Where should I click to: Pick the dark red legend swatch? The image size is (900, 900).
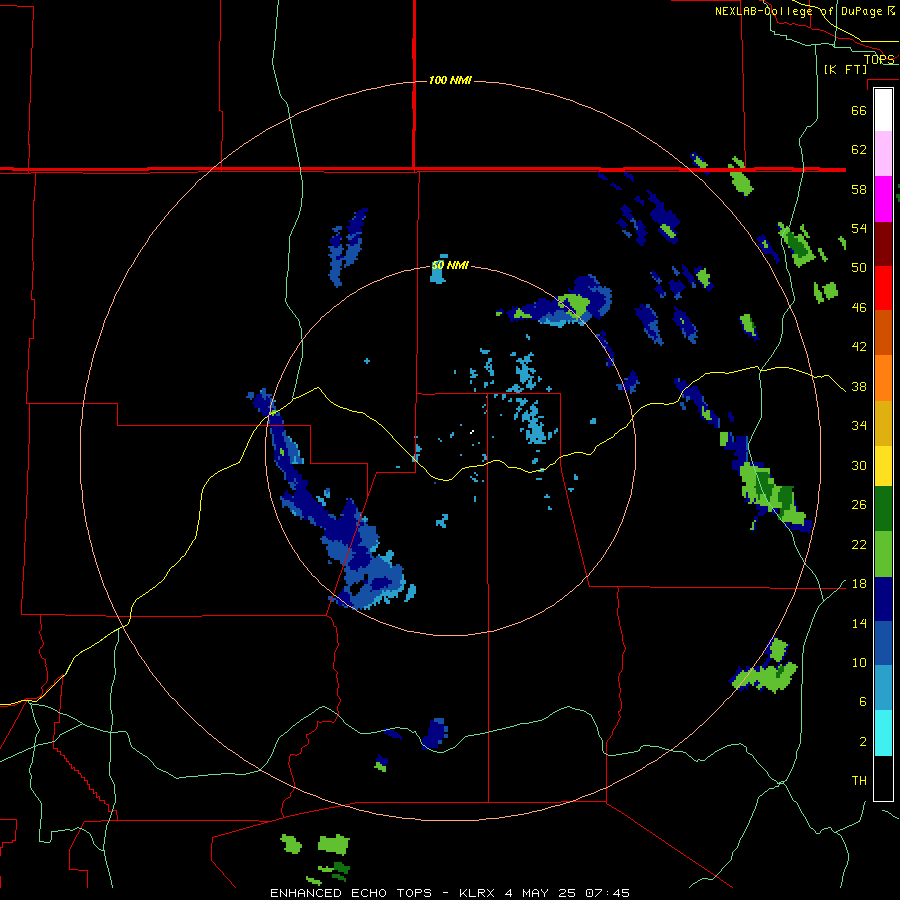[883, 244]
